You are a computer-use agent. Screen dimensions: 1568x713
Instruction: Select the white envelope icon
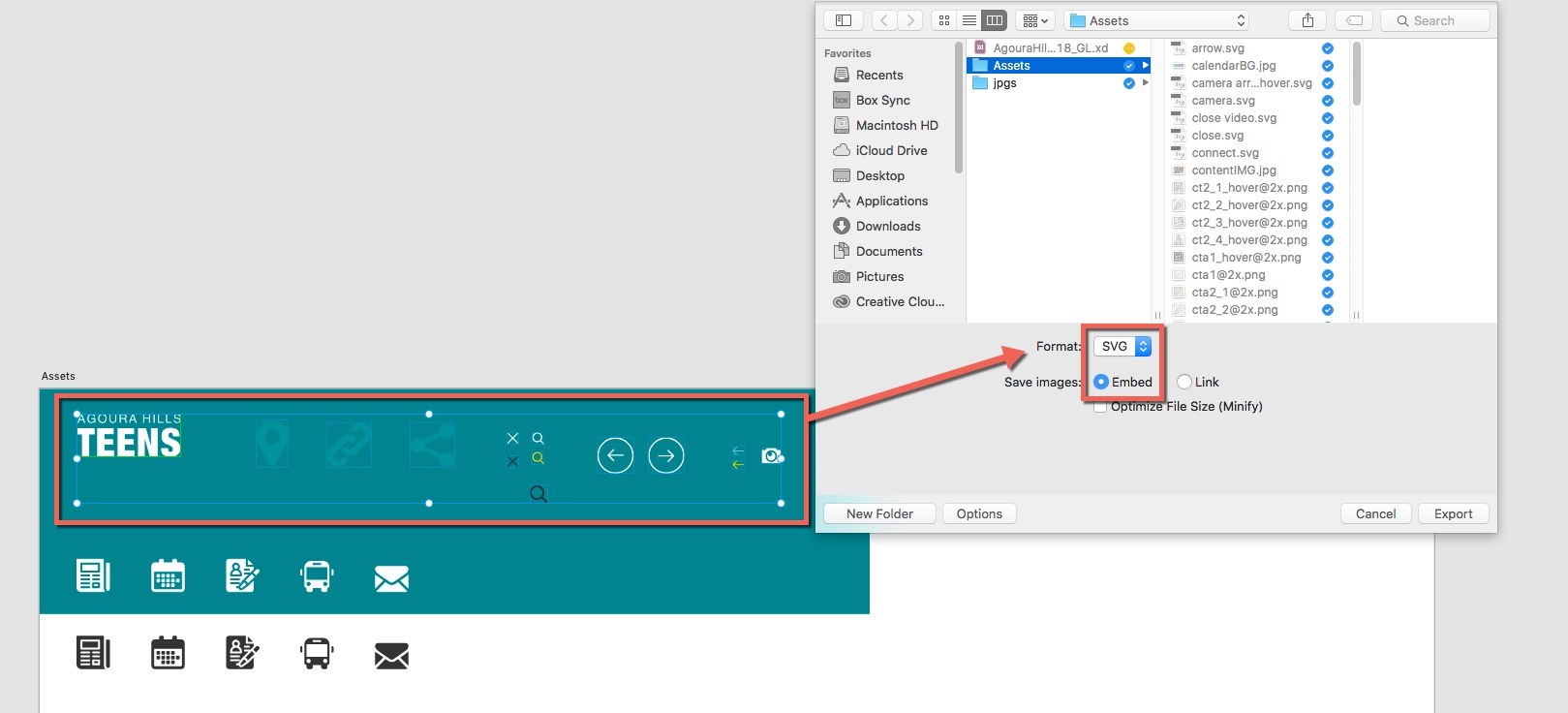391,579
